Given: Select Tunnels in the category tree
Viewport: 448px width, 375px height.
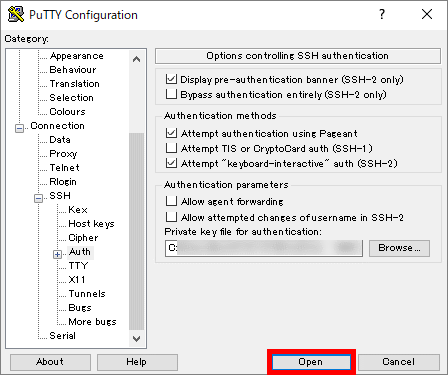Looking at the screenshot, I should (x=87, y=294).
